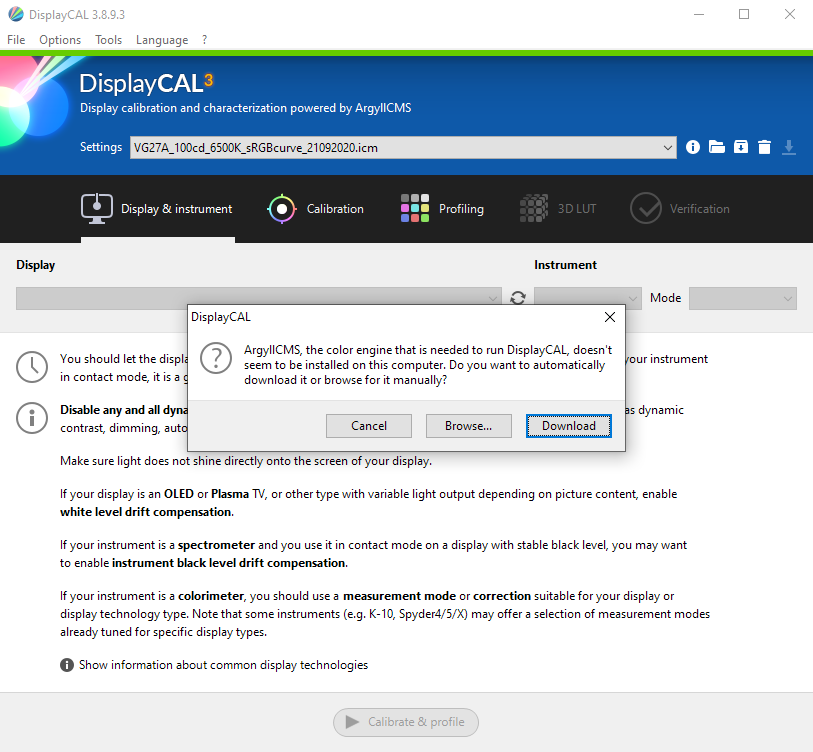This screenshot has height=752, width=813.
Task: Click 'instrument black level drift compensation' text
Action: coord(229,563)
